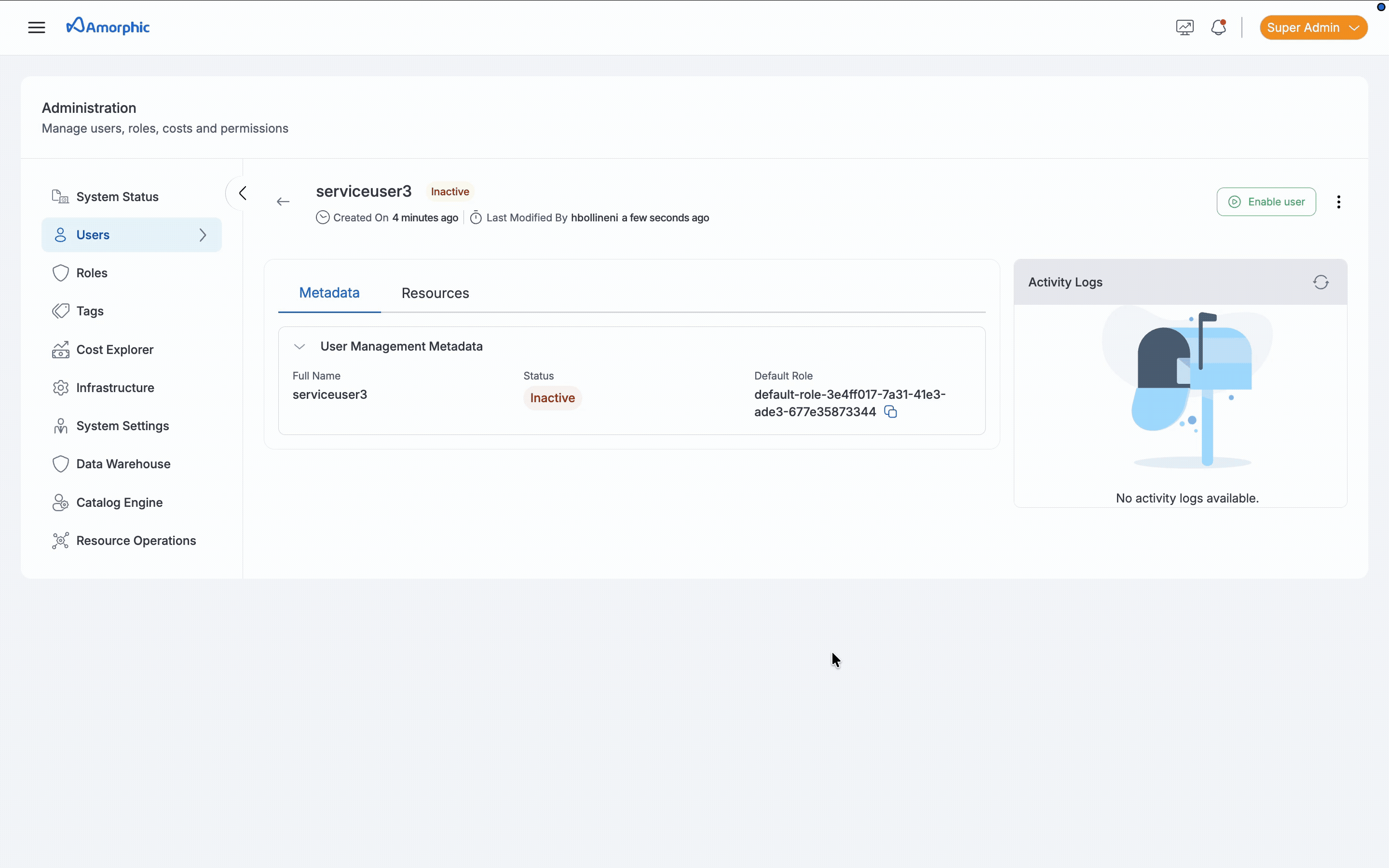
Task: Click the Enable user button
Action: tap(1266, 202)
